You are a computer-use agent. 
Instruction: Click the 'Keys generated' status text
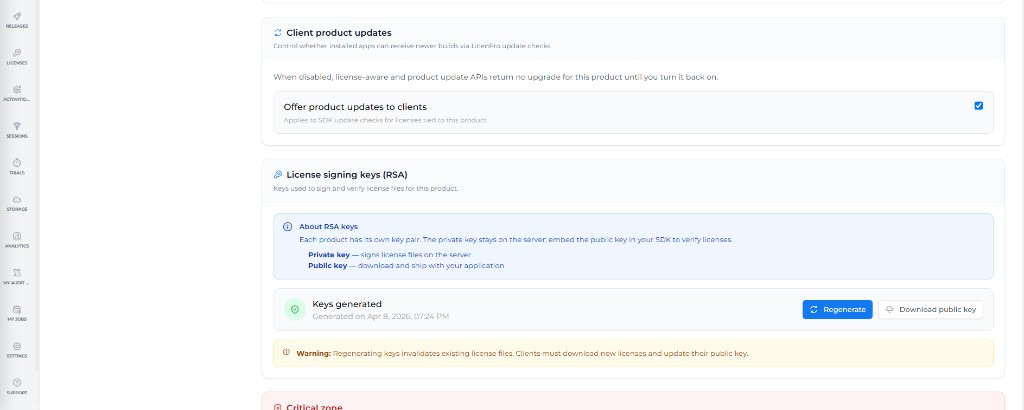(x=347, y=304)
